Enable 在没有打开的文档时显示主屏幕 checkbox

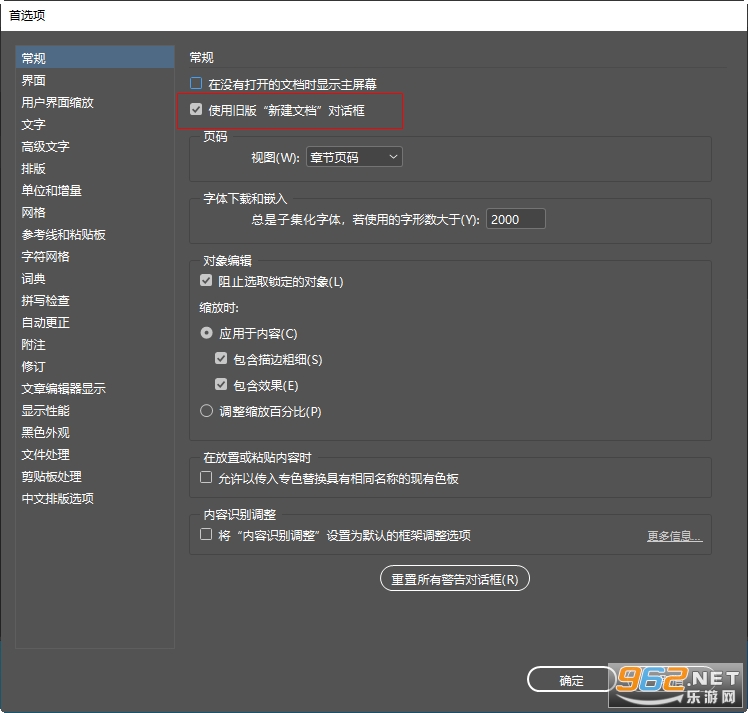pos(196,83)
